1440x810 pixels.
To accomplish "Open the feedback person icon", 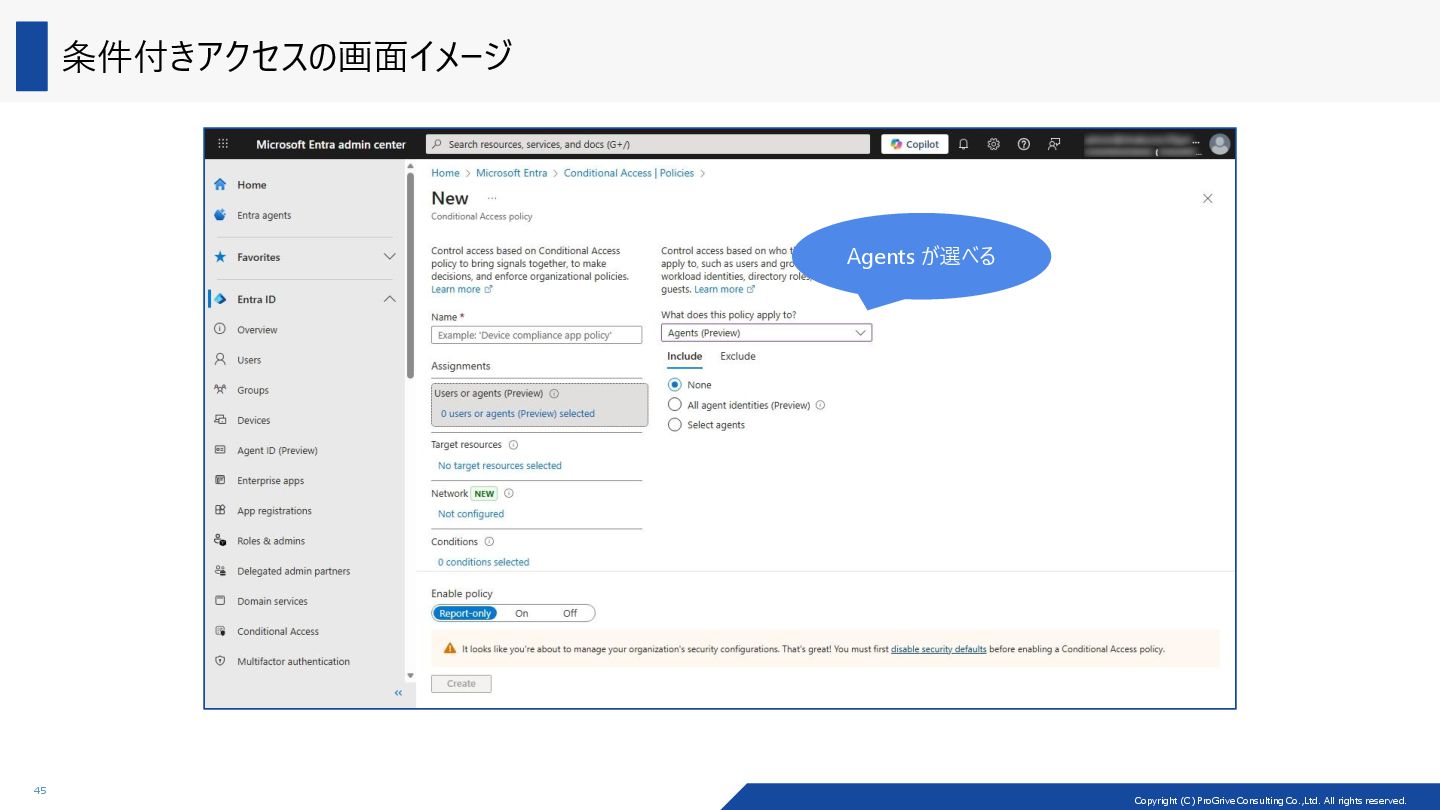I will (1054, 144).
